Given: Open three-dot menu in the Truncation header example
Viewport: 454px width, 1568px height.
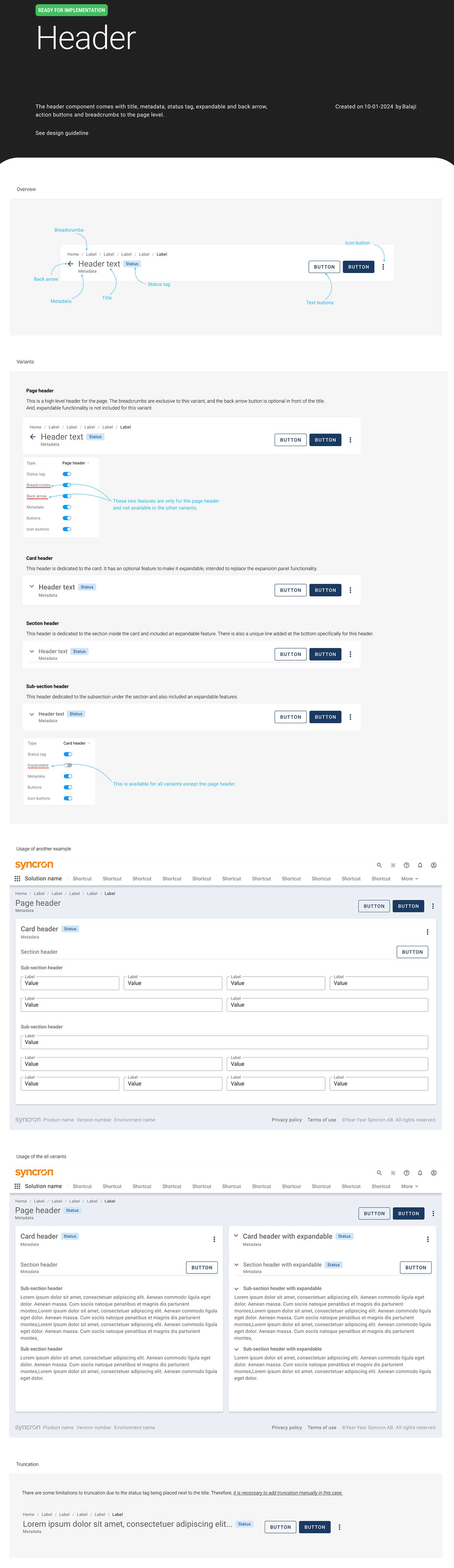Looking at the screenshot, I should 340,1526.
